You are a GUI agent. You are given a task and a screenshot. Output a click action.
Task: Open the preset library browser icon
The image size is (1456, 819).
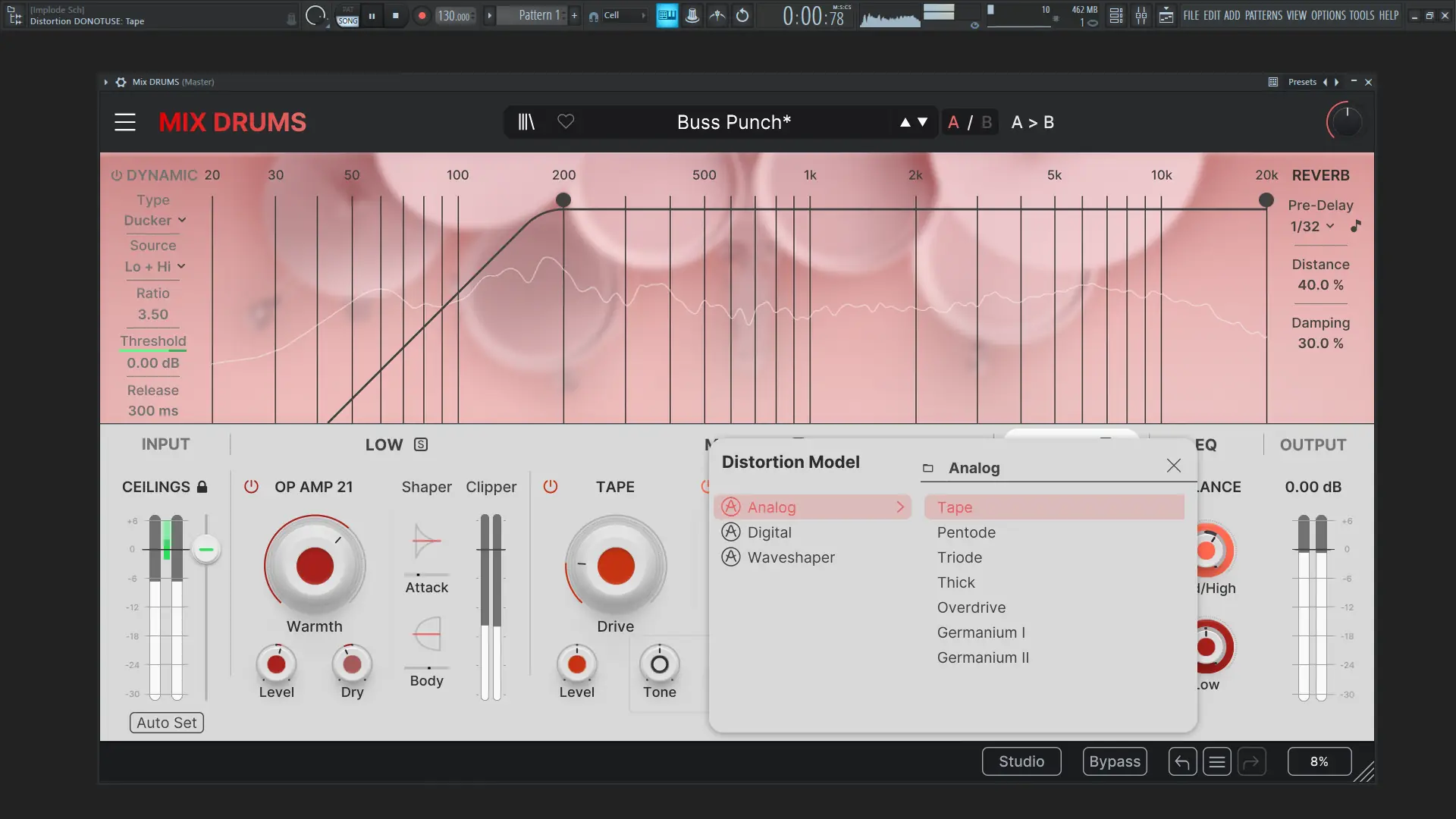(x=526, y=122)
